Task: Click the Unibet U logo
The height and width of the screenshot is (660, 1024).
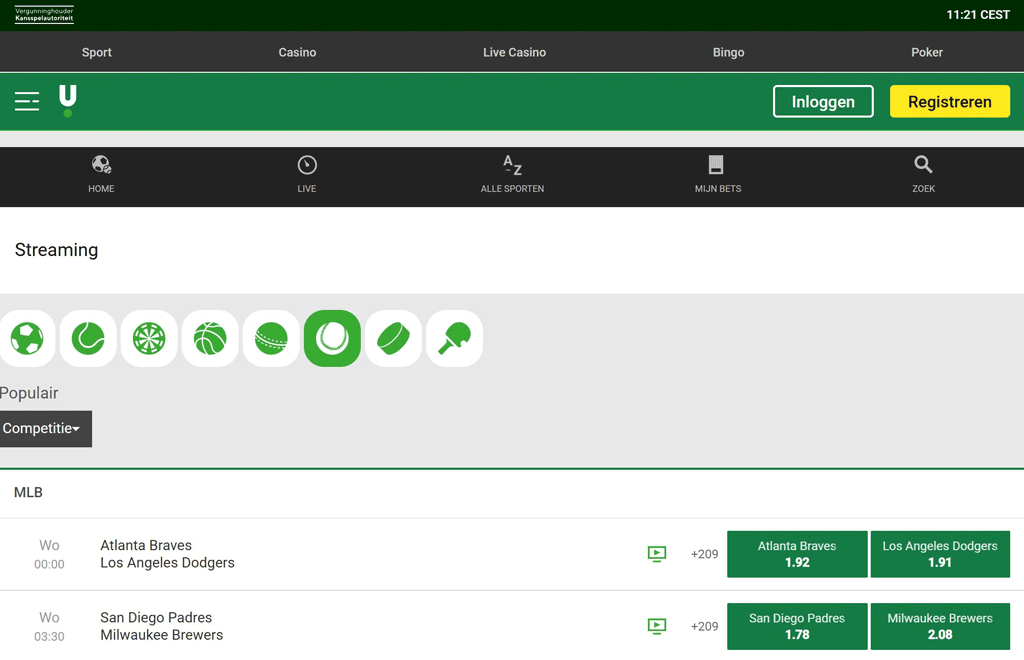Action: (x=67, y=101)
